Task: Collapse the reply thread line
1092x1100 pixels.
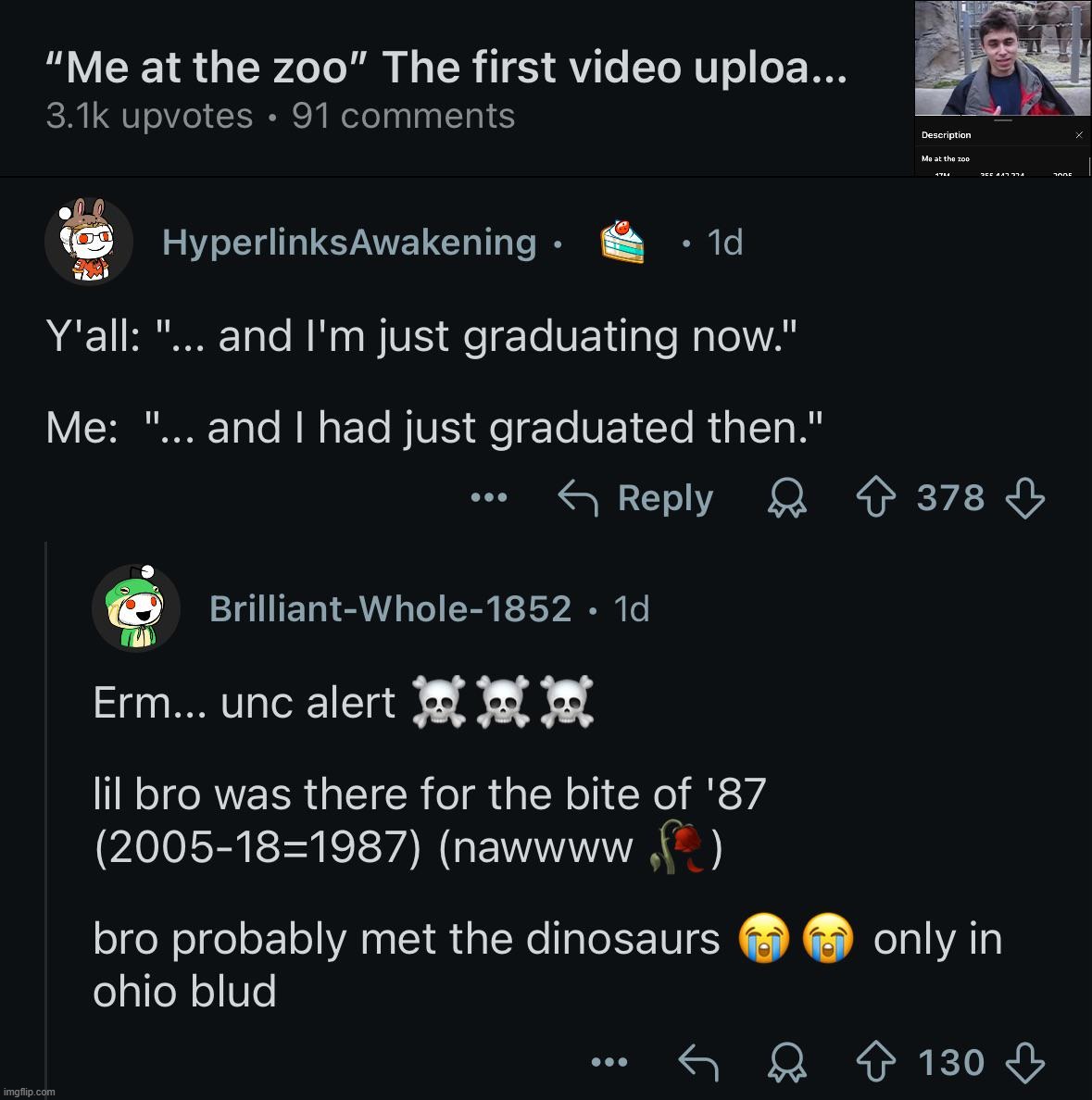Action: click(48, 815)
